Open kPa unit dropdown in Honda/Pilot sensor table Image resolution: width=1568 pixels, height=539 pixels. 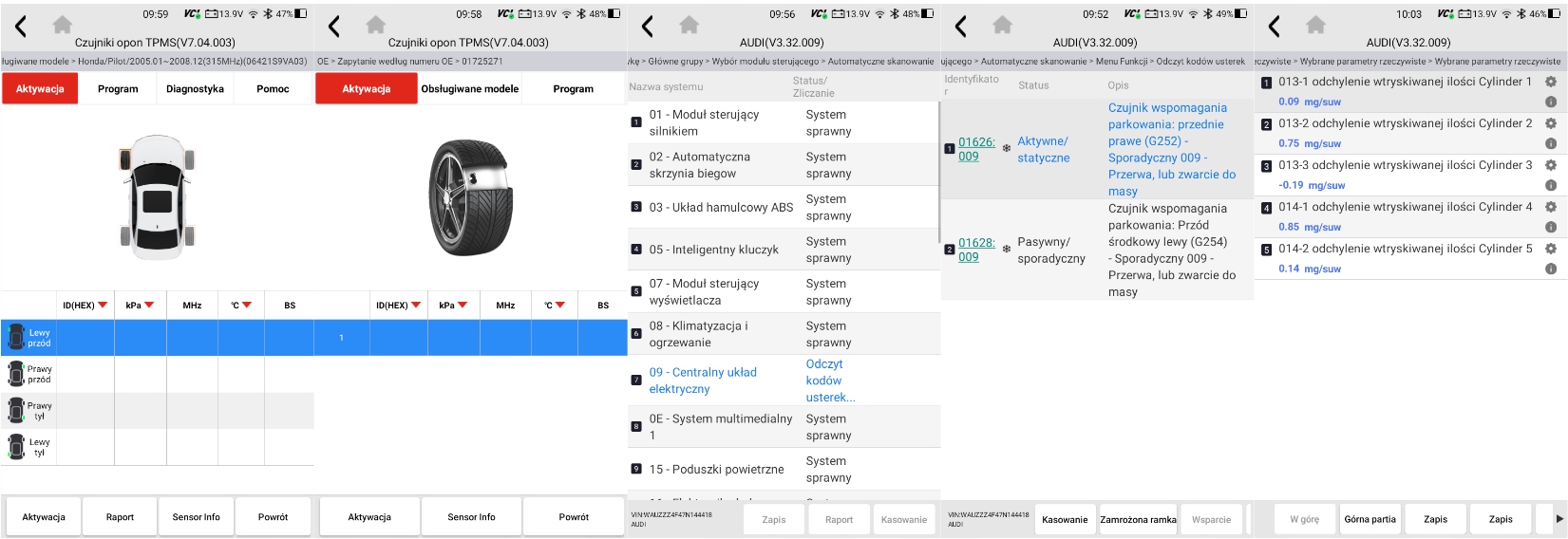[149, 306]
